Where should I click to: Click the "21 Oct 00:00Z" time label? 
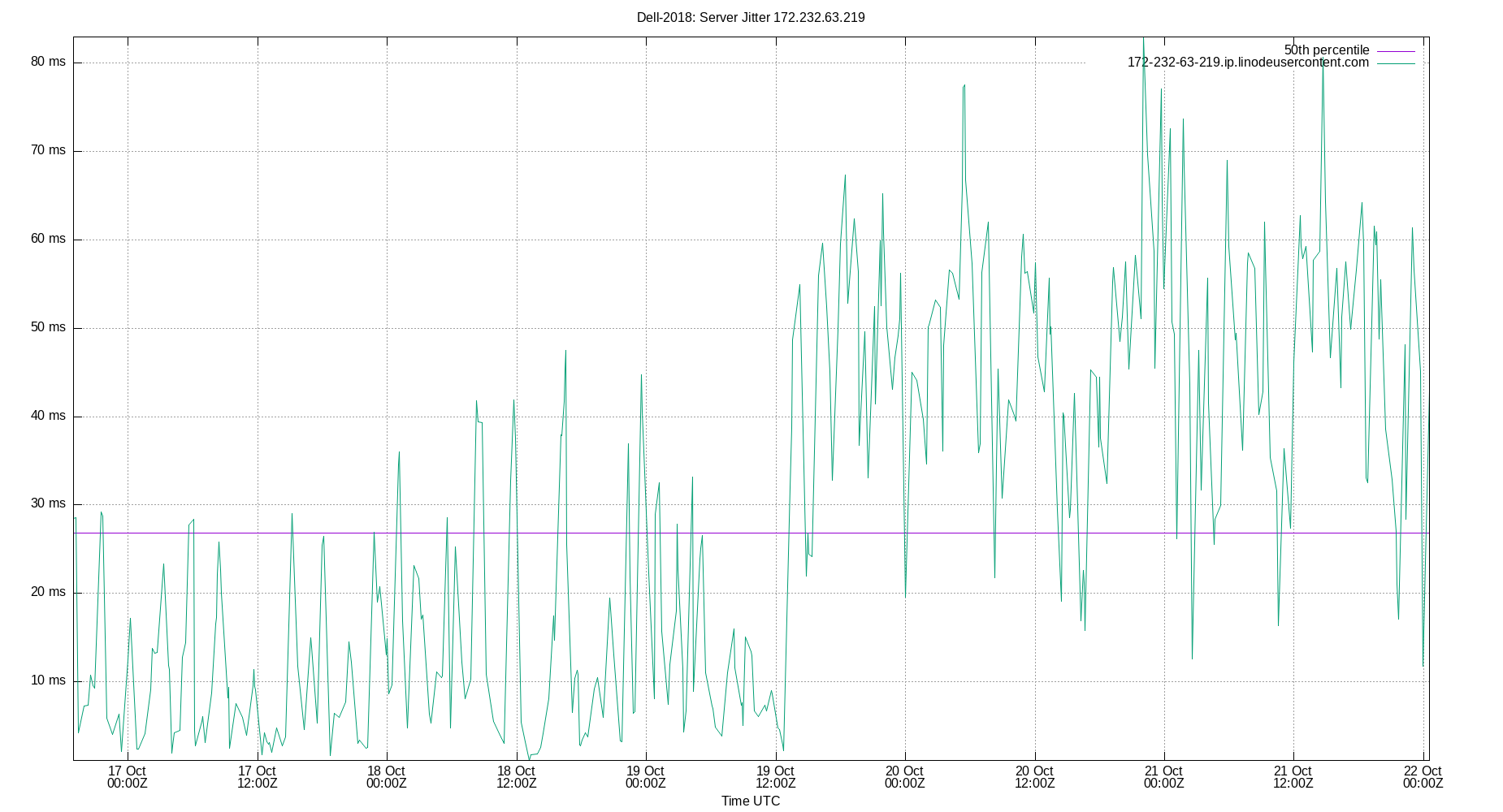(1164, 777)
